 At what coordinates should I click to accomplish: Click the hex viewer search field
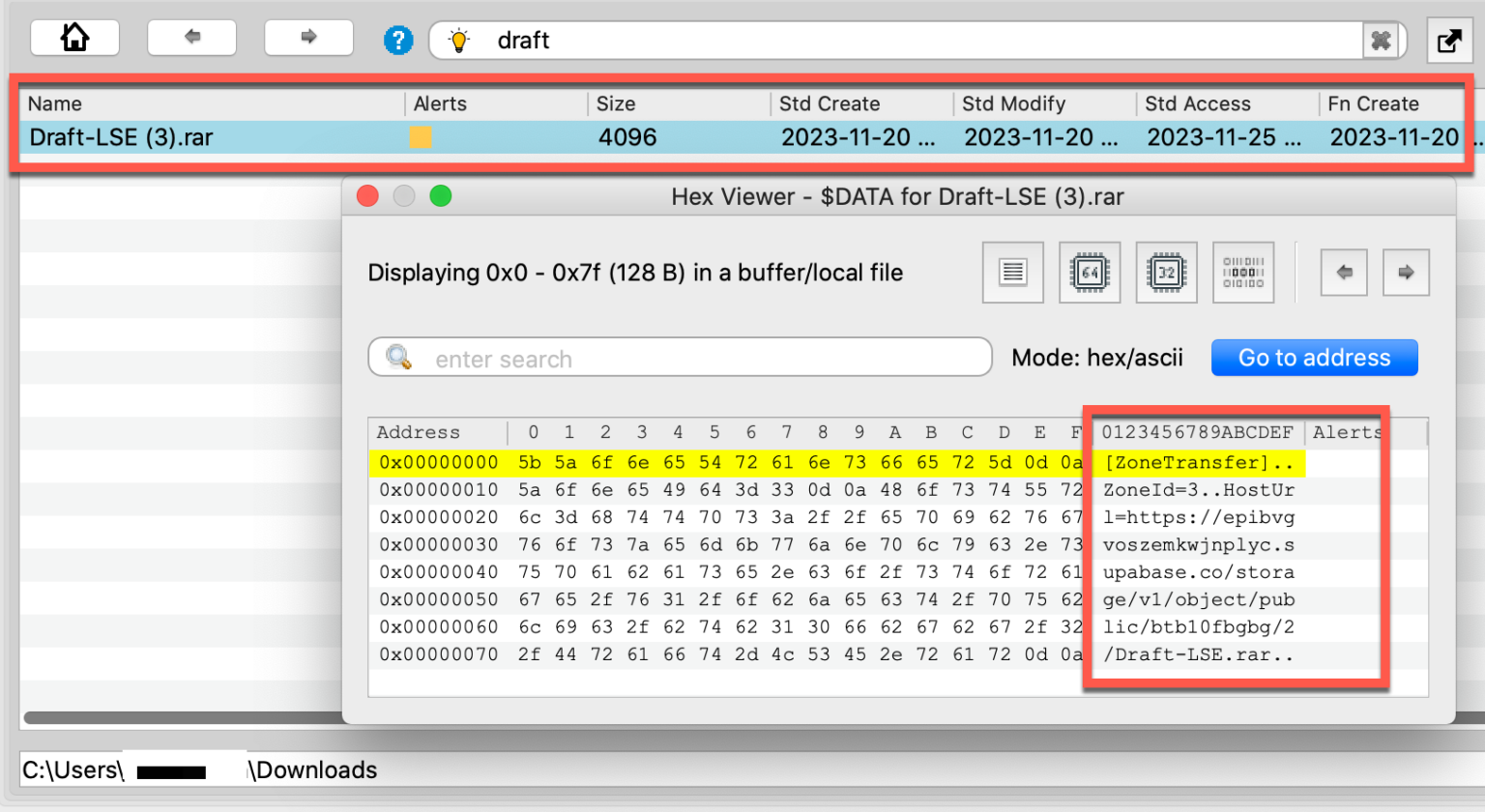[x=696, y=359]
